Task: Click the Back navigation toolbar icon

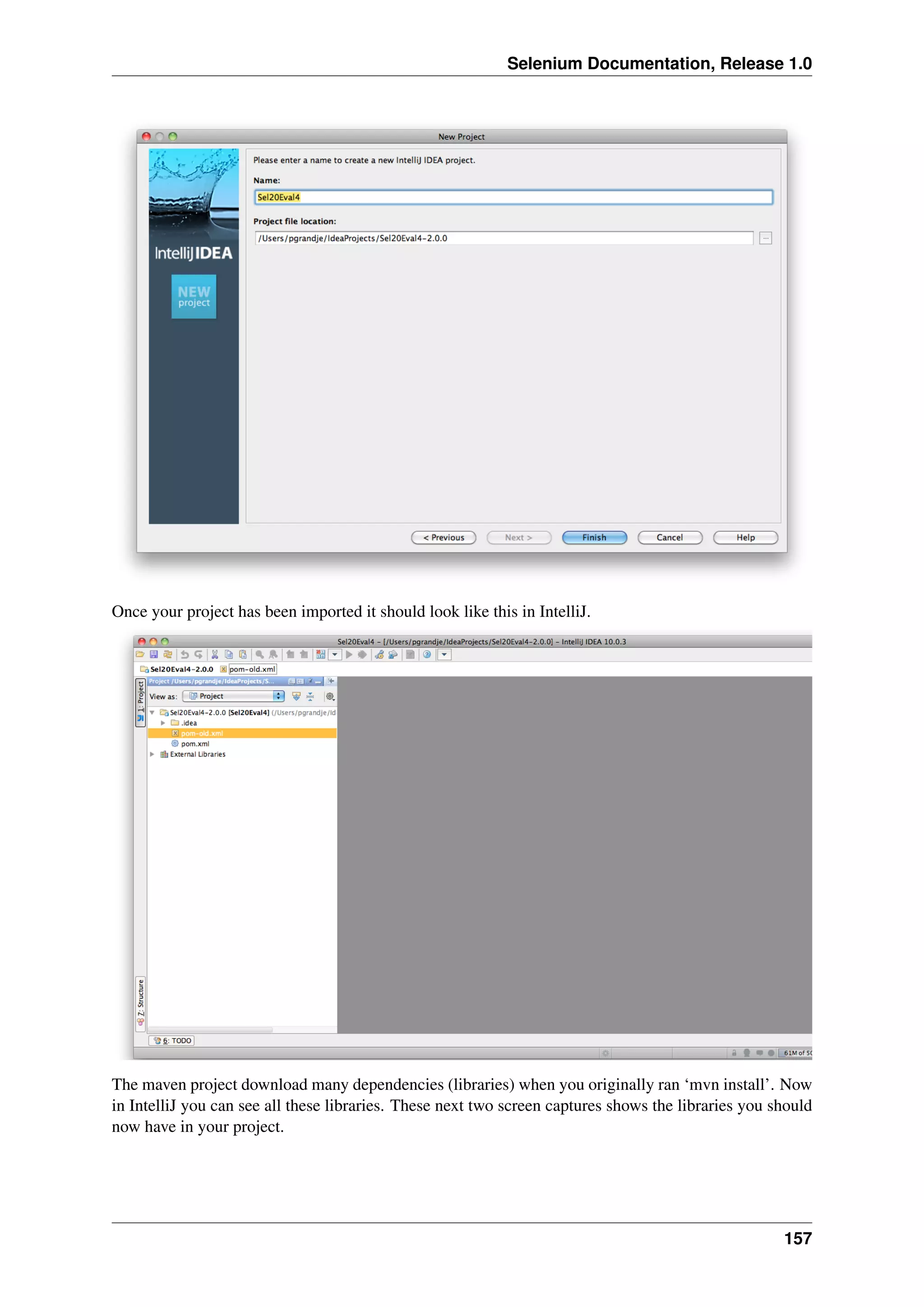Action: 290,655
